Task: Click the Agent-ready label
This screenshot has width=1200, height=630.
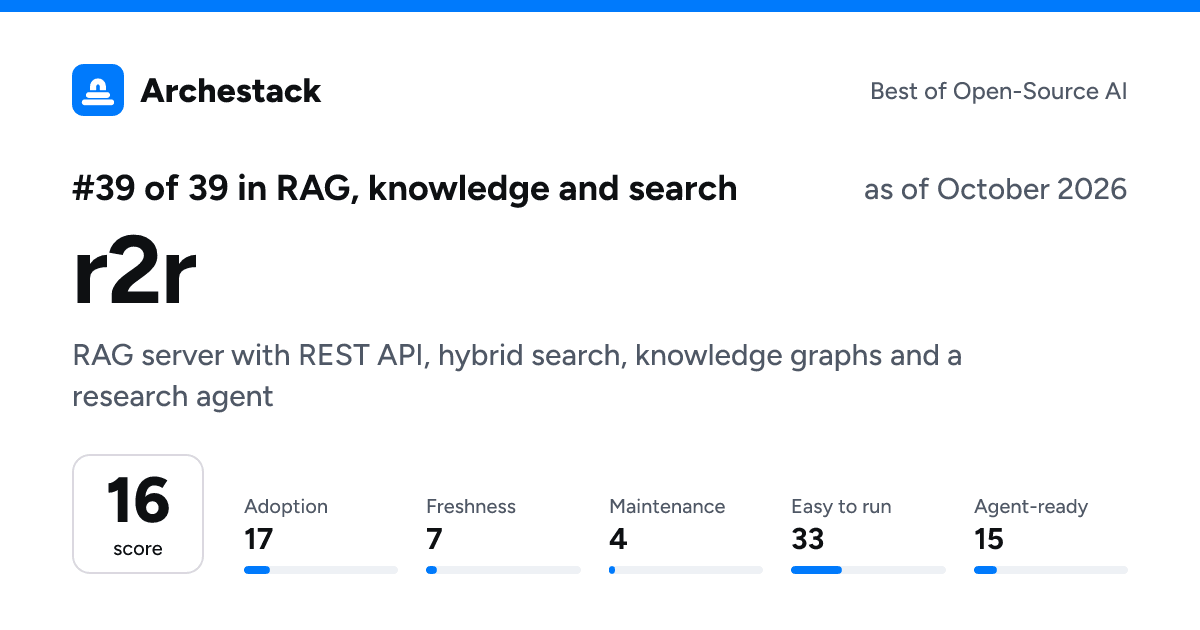Action: pos(1031,507)
